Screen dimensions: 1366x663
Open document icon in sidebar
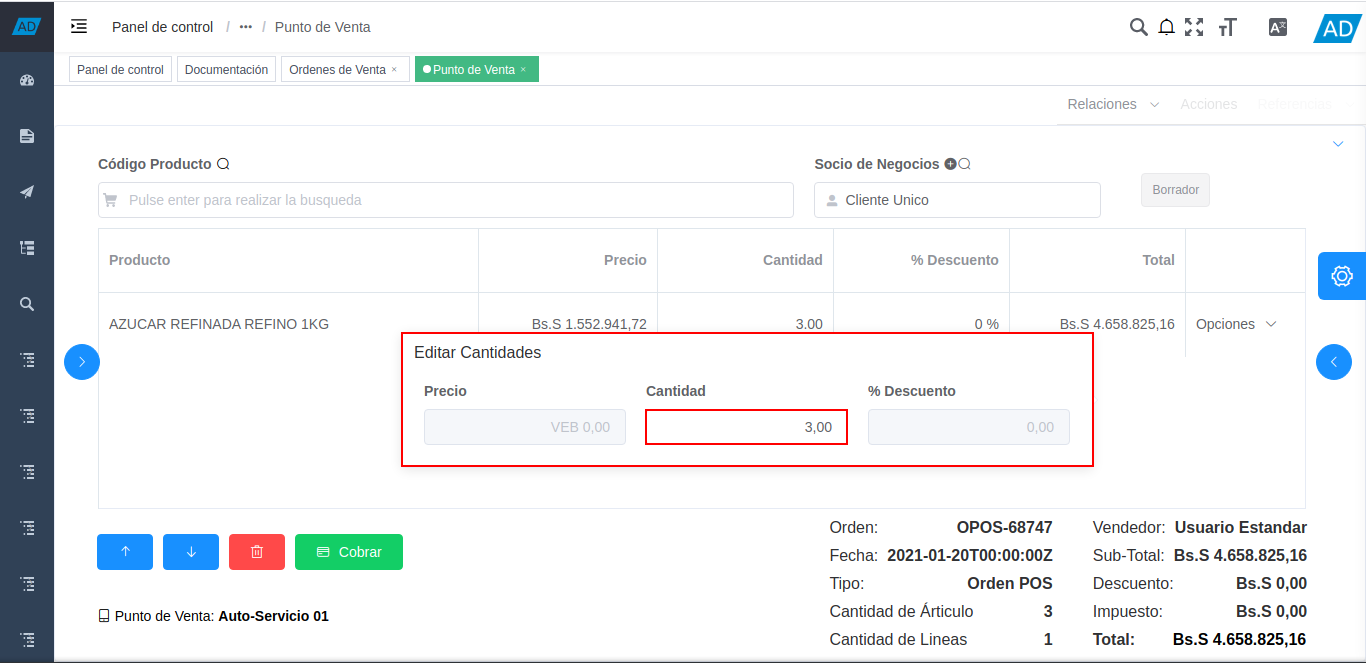pyautogui.click(x=27, y=136)
